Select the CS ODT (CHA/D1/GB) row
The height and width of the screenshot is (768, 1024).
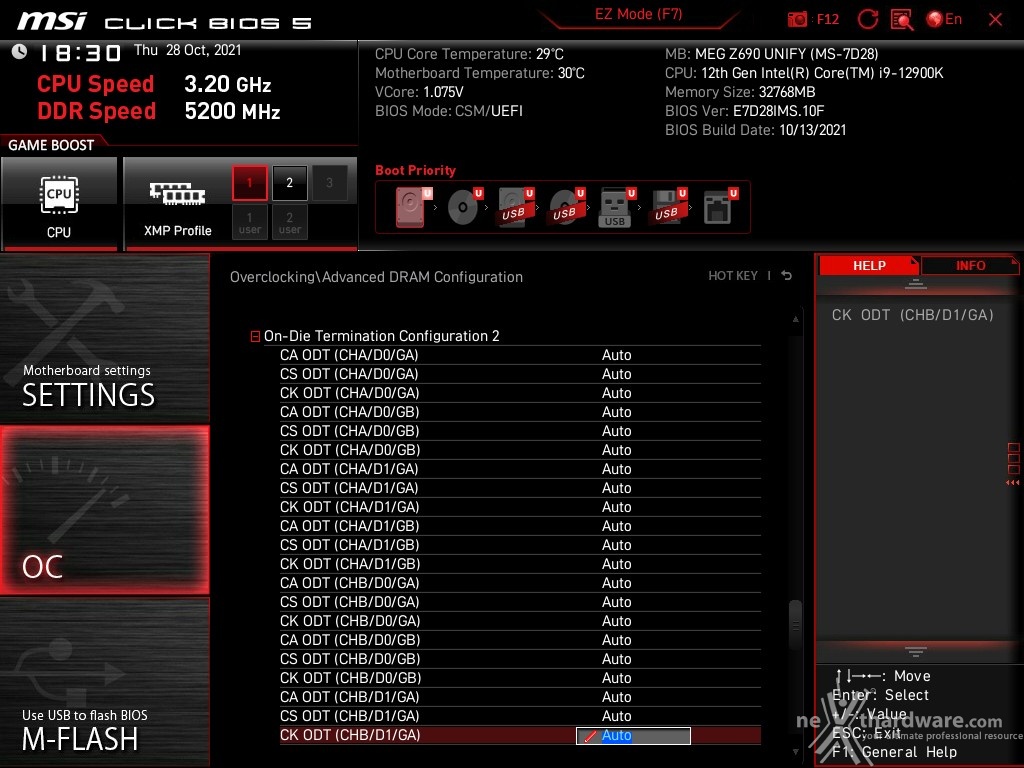coord(520,545)
